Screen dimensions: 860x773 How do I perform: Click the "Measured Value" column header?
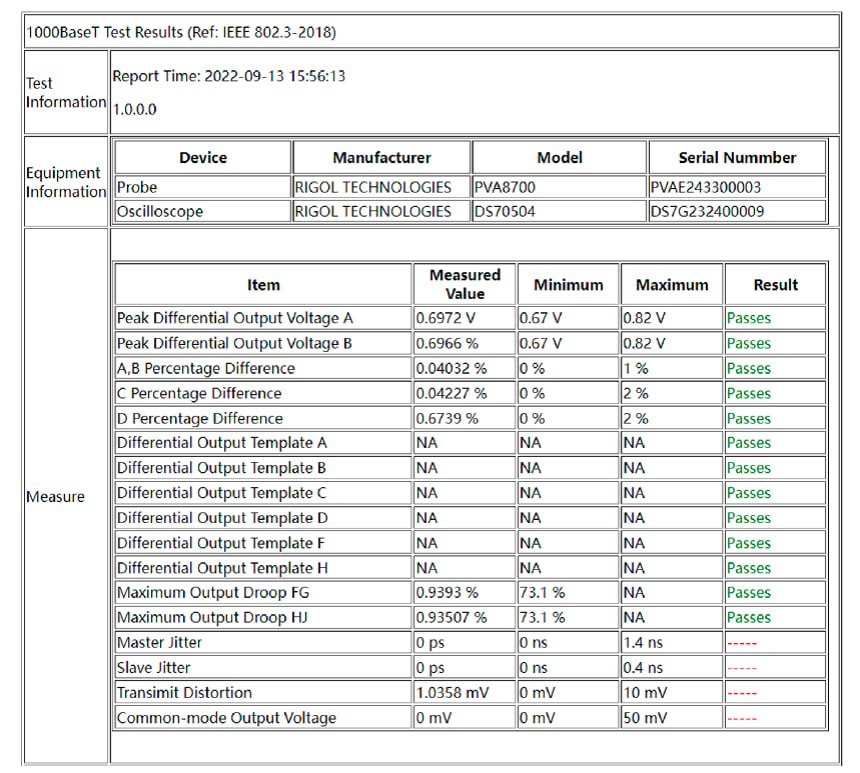[465, 284]
